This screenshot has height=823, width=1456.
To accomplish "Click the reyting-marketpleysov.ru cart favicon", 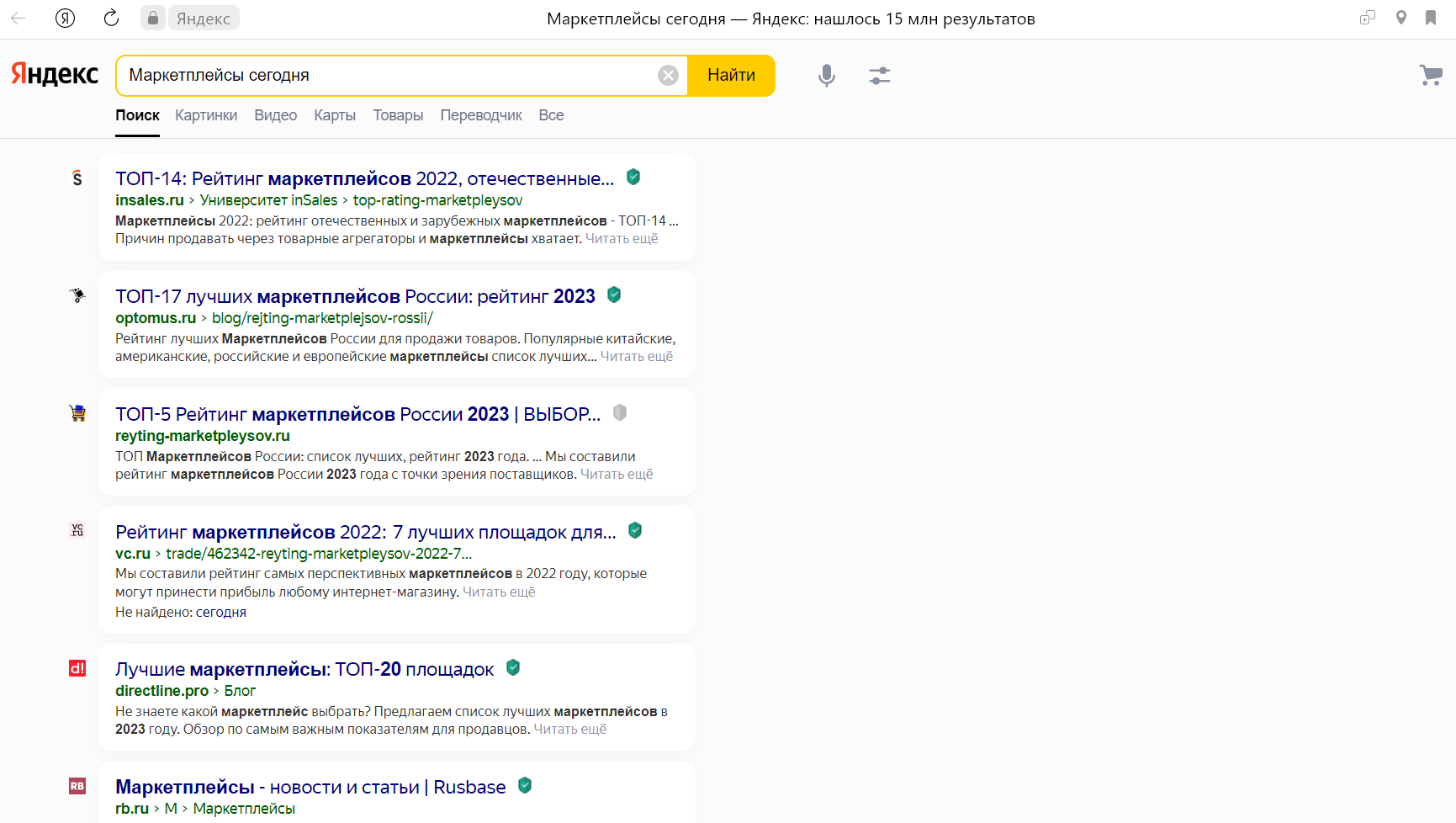I will 77,413.
